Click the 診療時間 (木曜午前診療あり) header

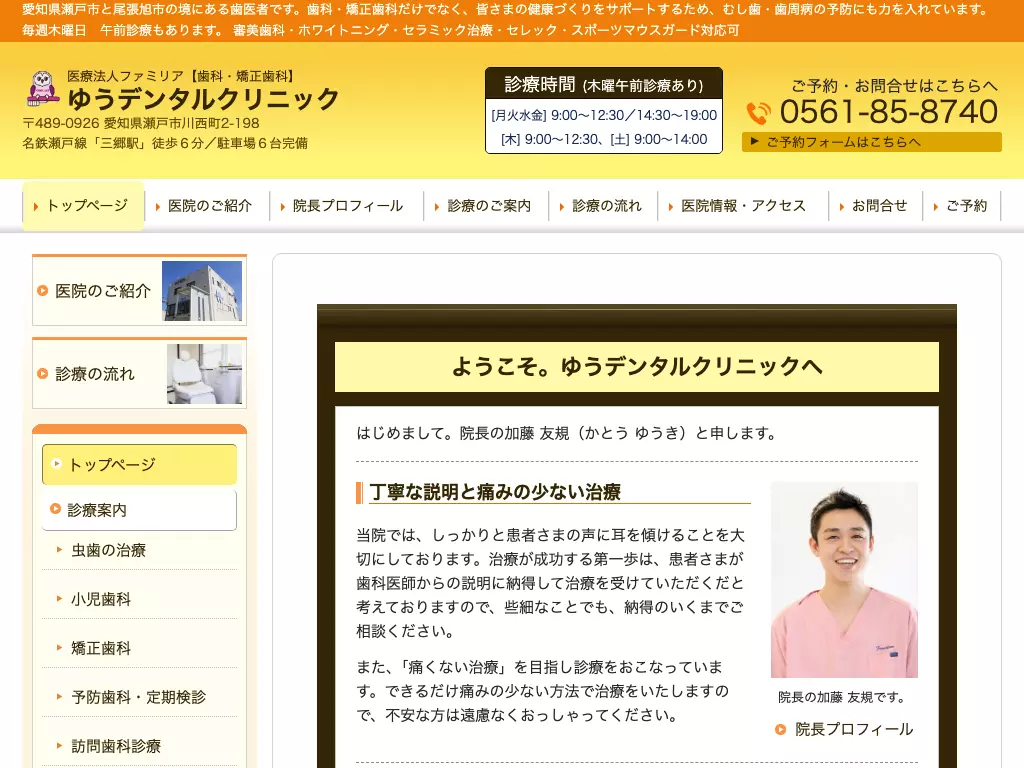coord(604,84)
